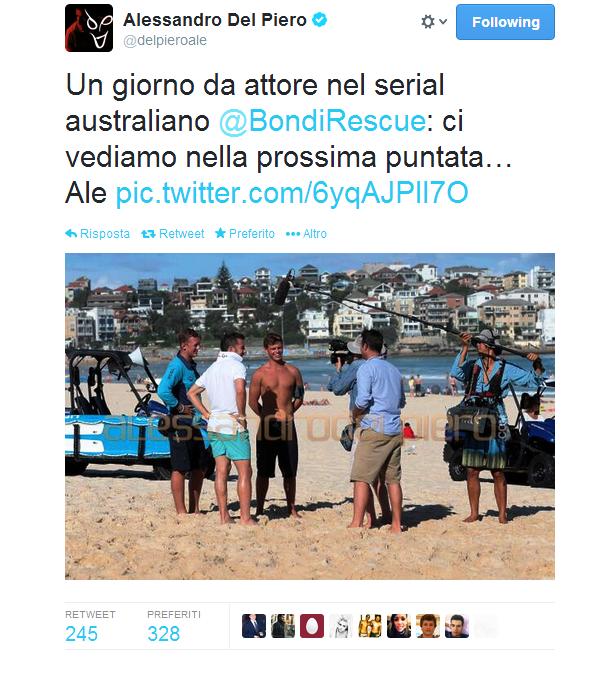Click the Retweet arrows icon
The width and height of the screenshot is (594, 694).
[x=148, y=234]
